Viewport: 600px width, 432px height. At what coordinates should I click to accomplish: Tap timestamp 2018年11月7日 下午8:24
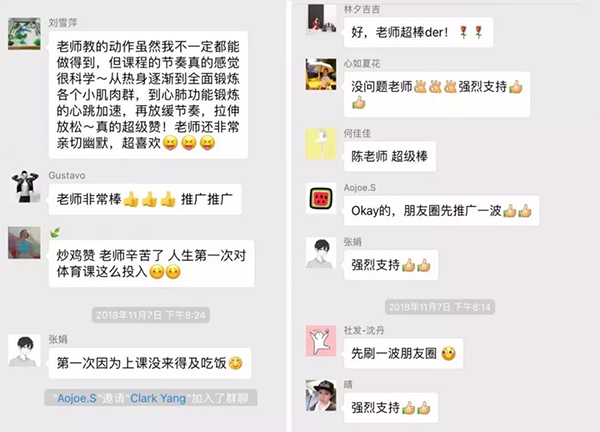[x=151, y=315]
